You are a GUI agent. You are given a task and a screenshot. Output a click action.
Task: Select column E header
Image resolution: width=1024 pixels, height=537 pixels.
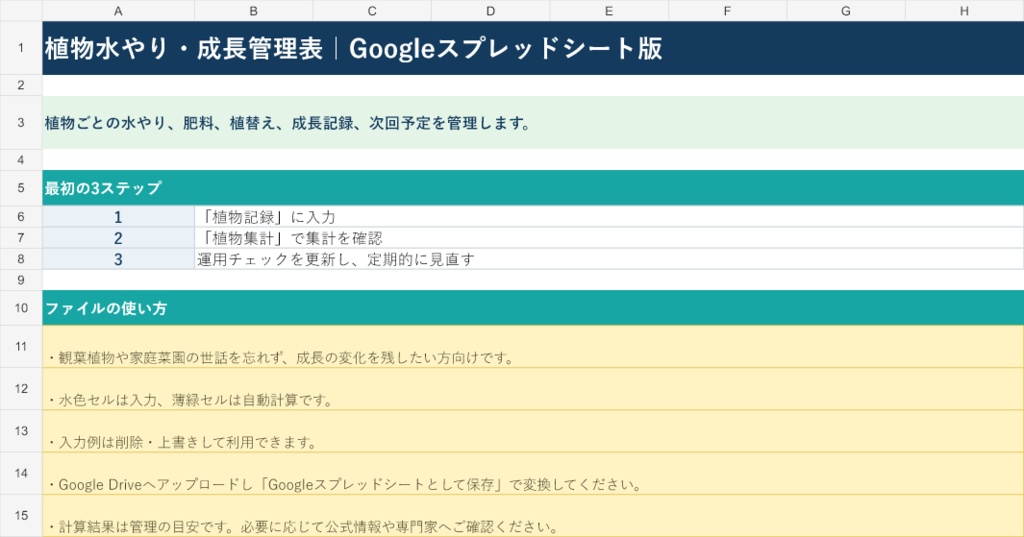click(609, 10)
